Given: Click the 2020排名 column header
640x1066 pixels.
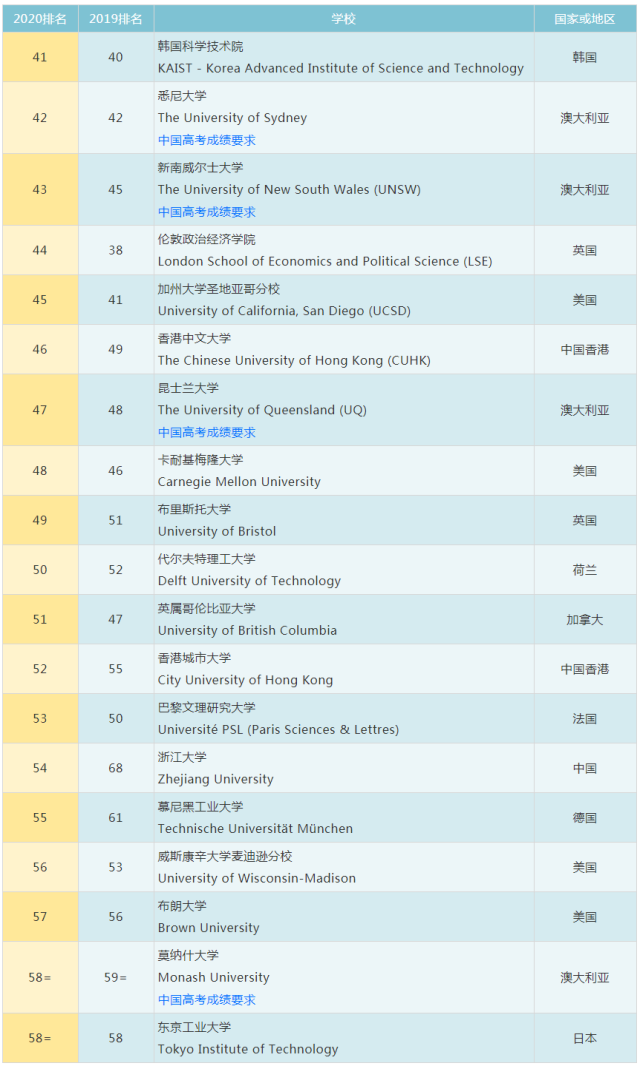Looking at the screenshot, I should (x=40, y=19).
